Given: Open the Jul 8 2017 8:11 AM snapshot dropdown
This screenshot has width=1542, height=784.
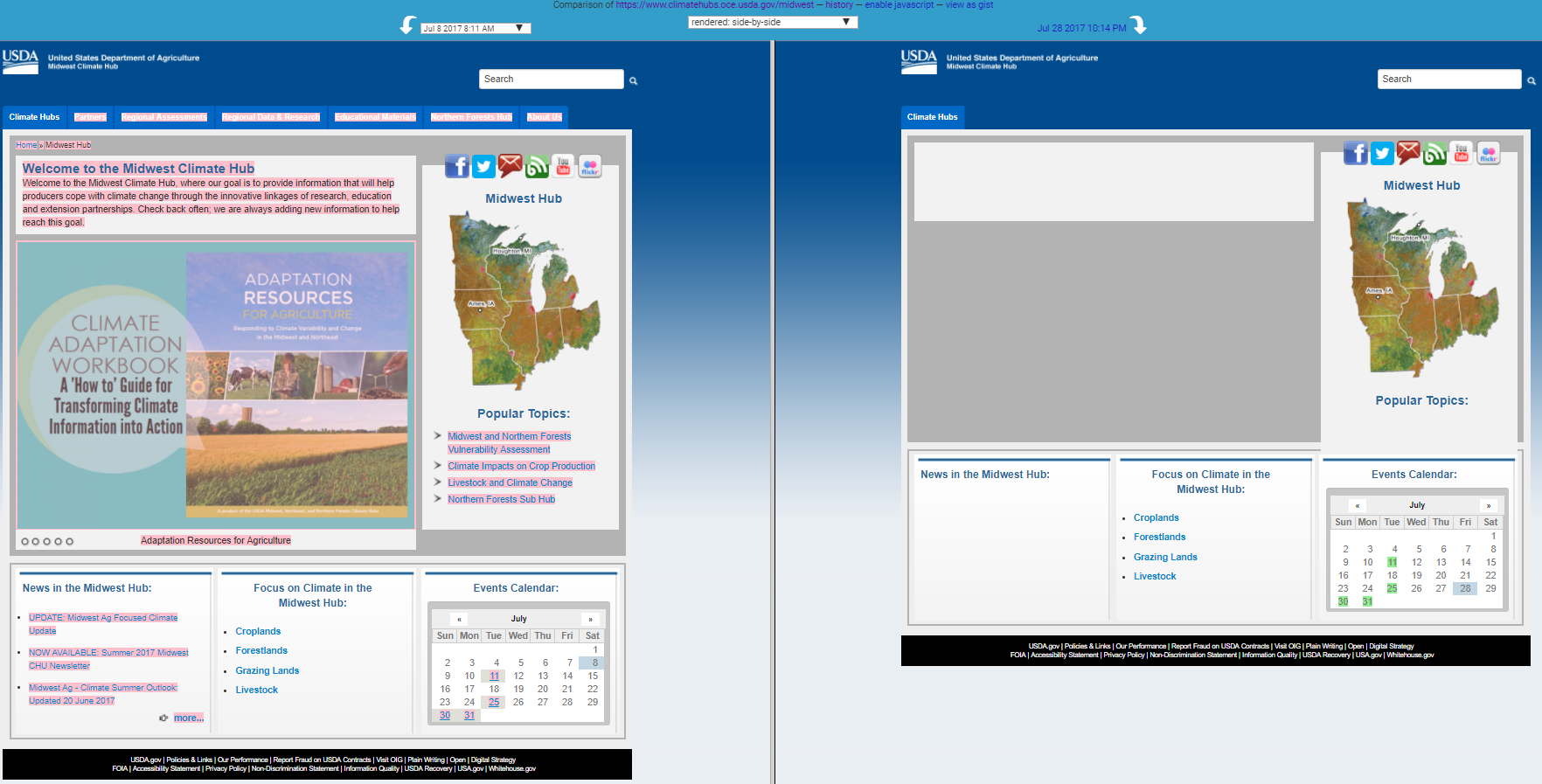Looking at the screenshot, I should pyautogui.click(x=476, y=28).
